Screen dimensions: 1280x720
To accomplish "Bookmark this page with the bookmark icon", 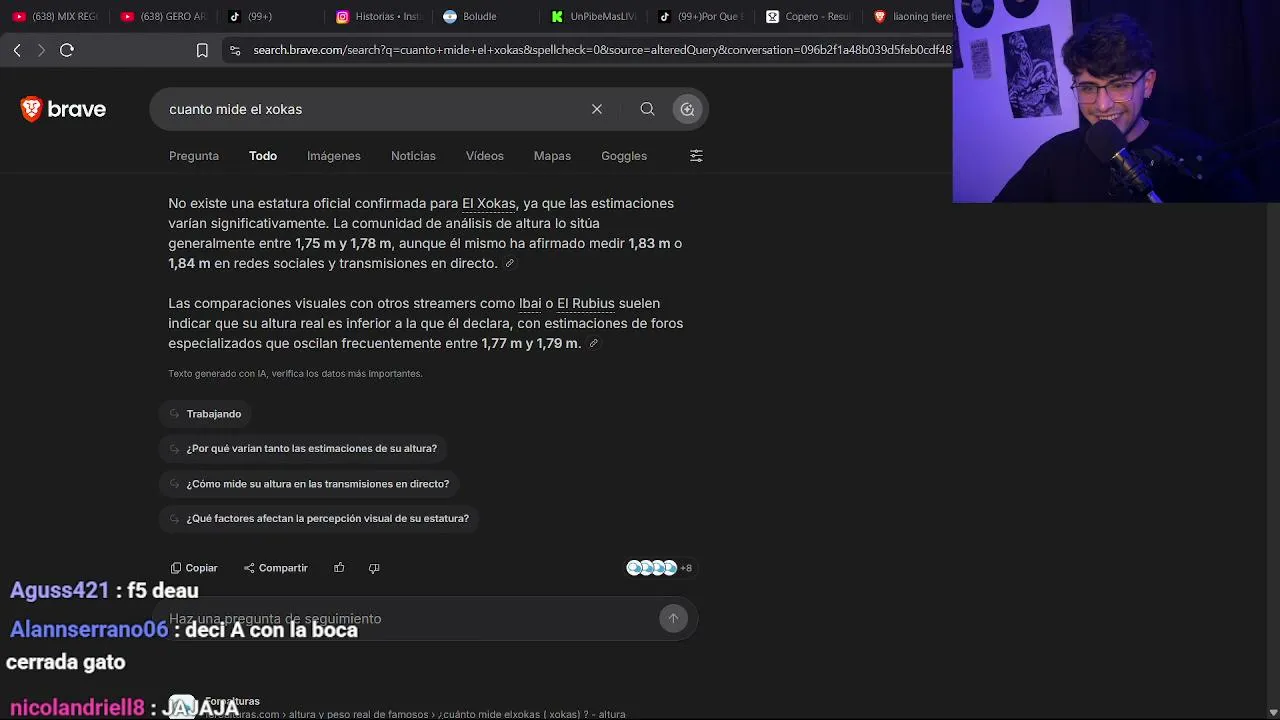I will point(202,50).
